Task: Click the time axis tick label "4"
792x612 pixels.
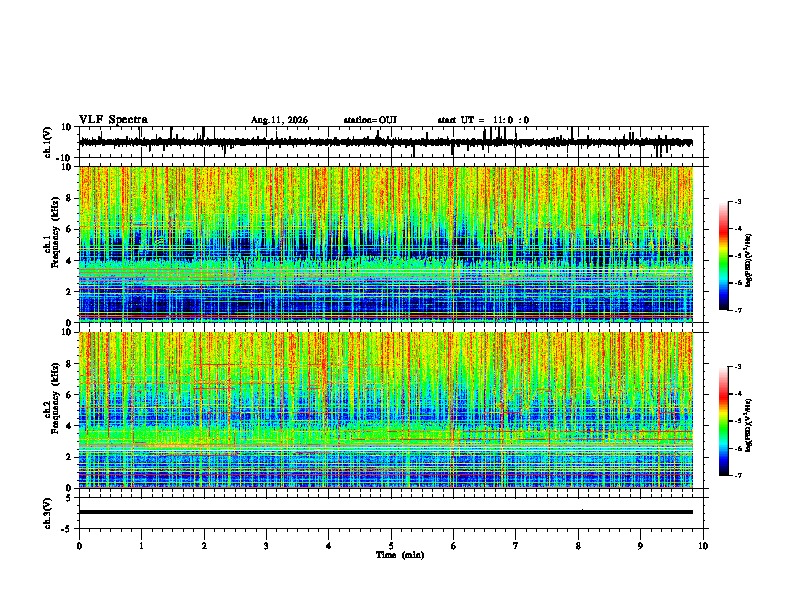Action: click(x=329, y=546)
